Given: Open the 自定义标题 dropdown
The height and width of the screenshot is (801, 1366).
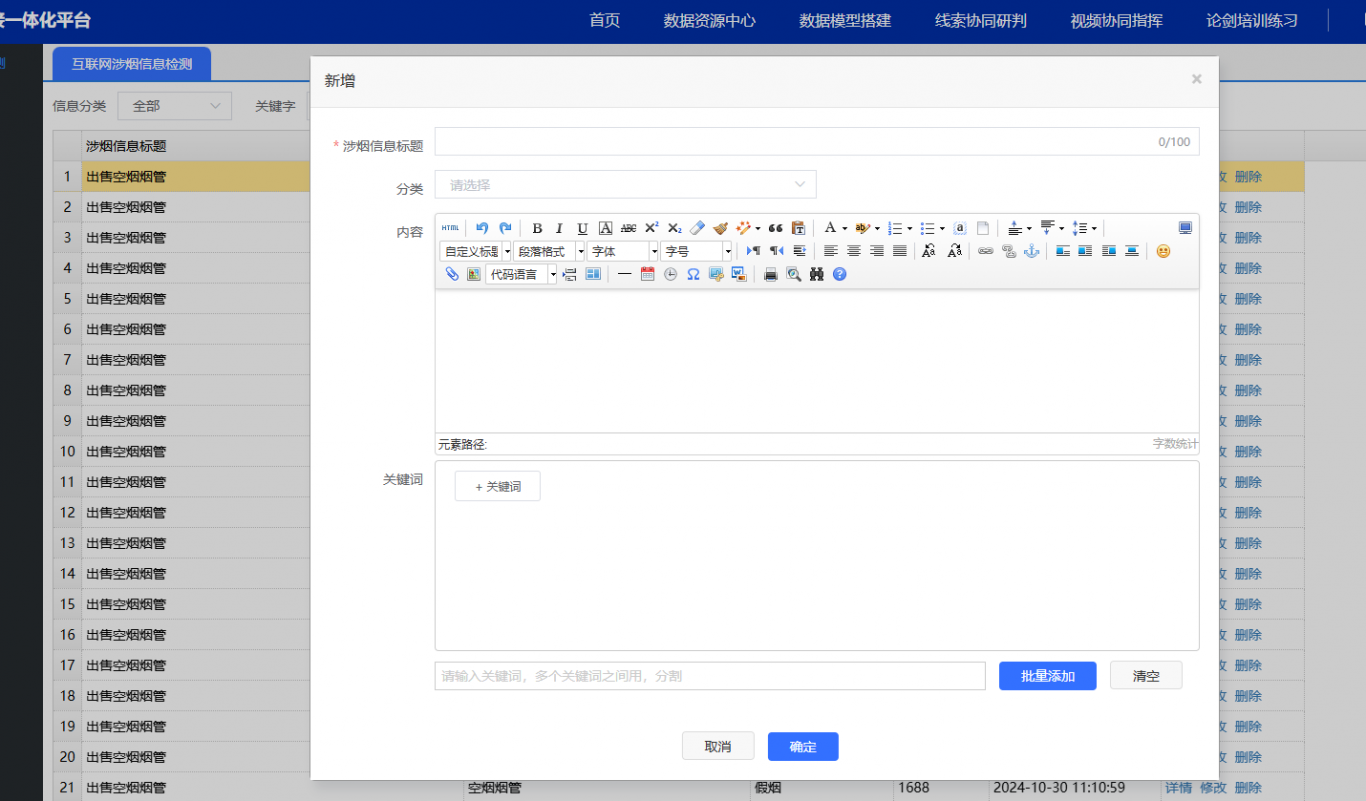Looking at the screenshot, I should [476, 251].
